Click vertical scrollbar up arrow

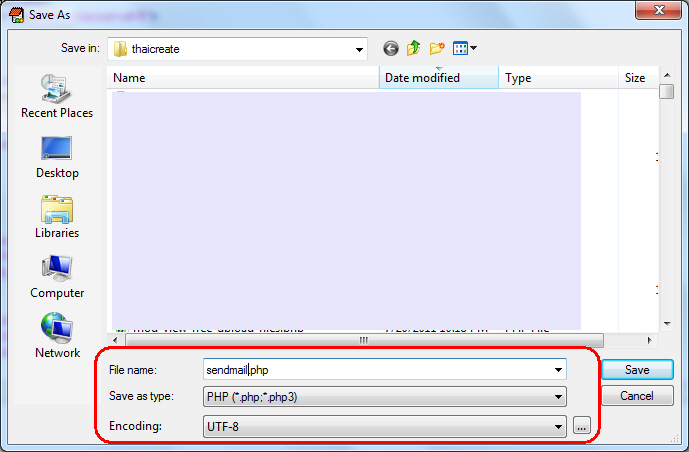667,75
